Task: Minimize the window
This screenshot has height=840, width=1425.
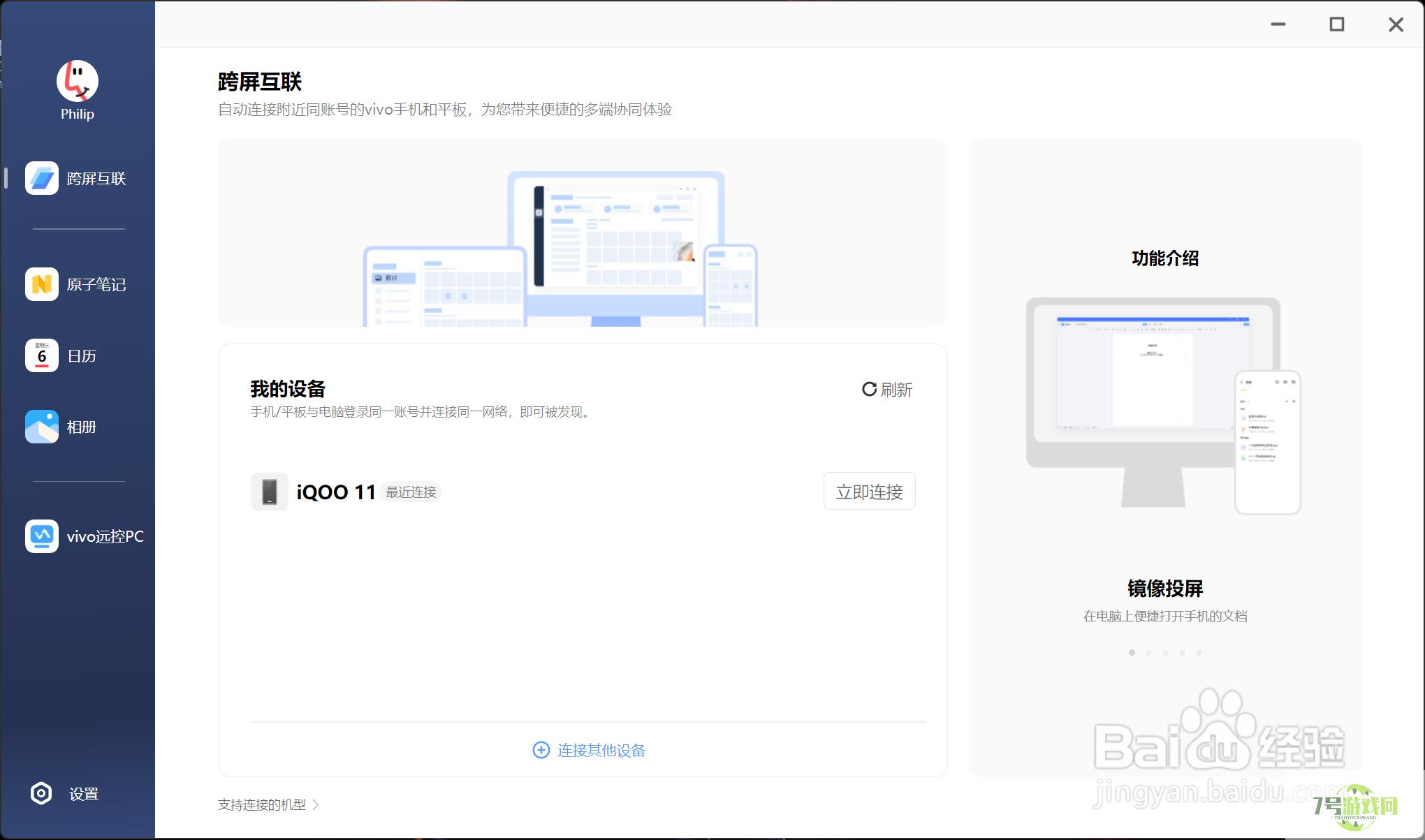Action: click(x=1278, y=24)
